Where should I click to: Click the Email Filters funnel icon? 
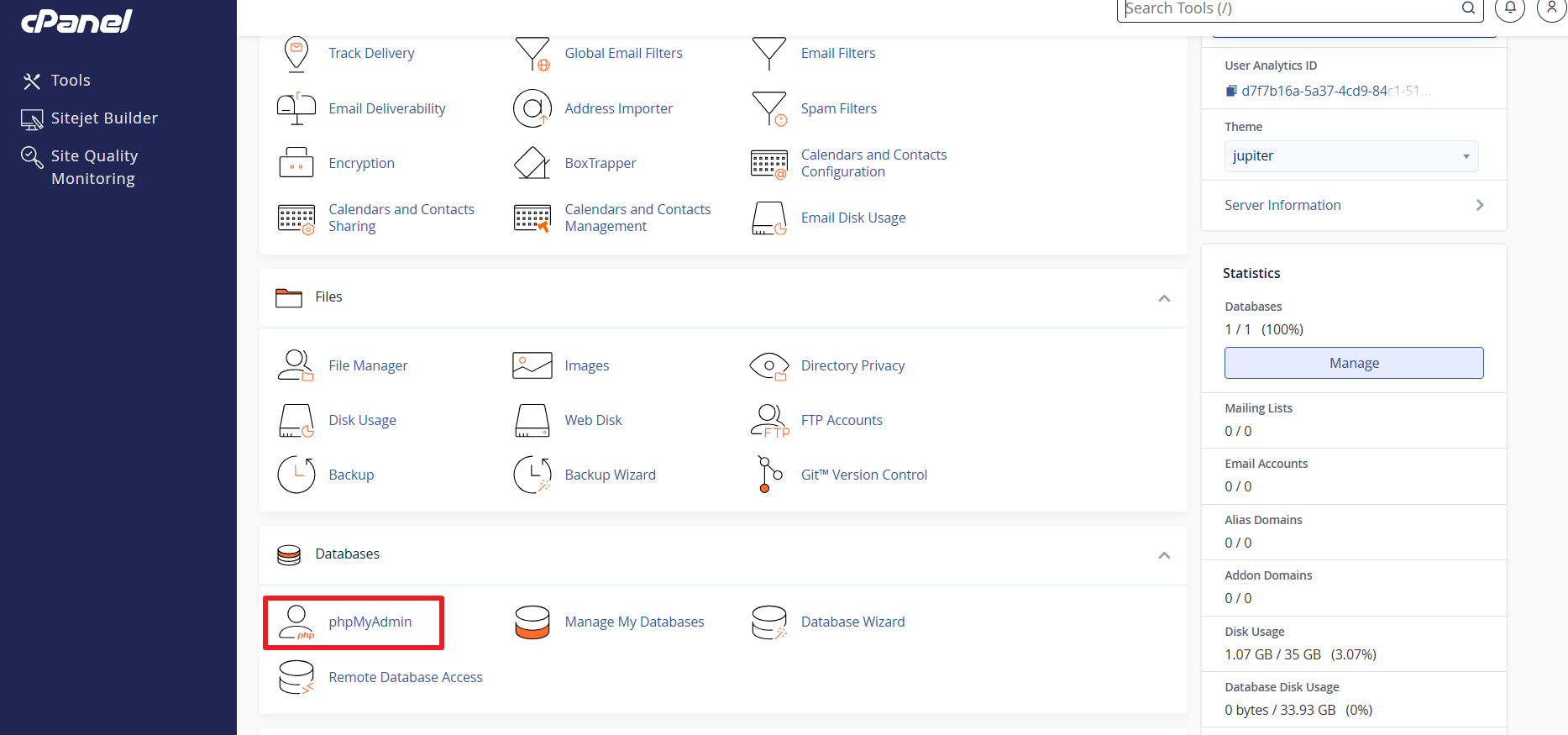point(768,54)
